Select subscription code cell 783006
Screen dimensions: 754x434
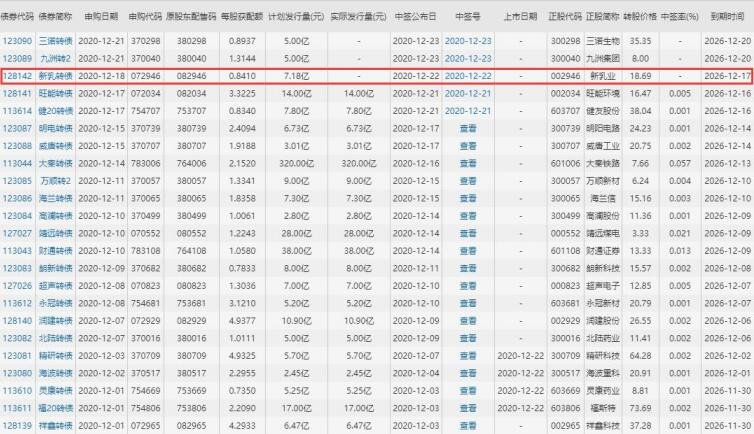click(146, 163)
